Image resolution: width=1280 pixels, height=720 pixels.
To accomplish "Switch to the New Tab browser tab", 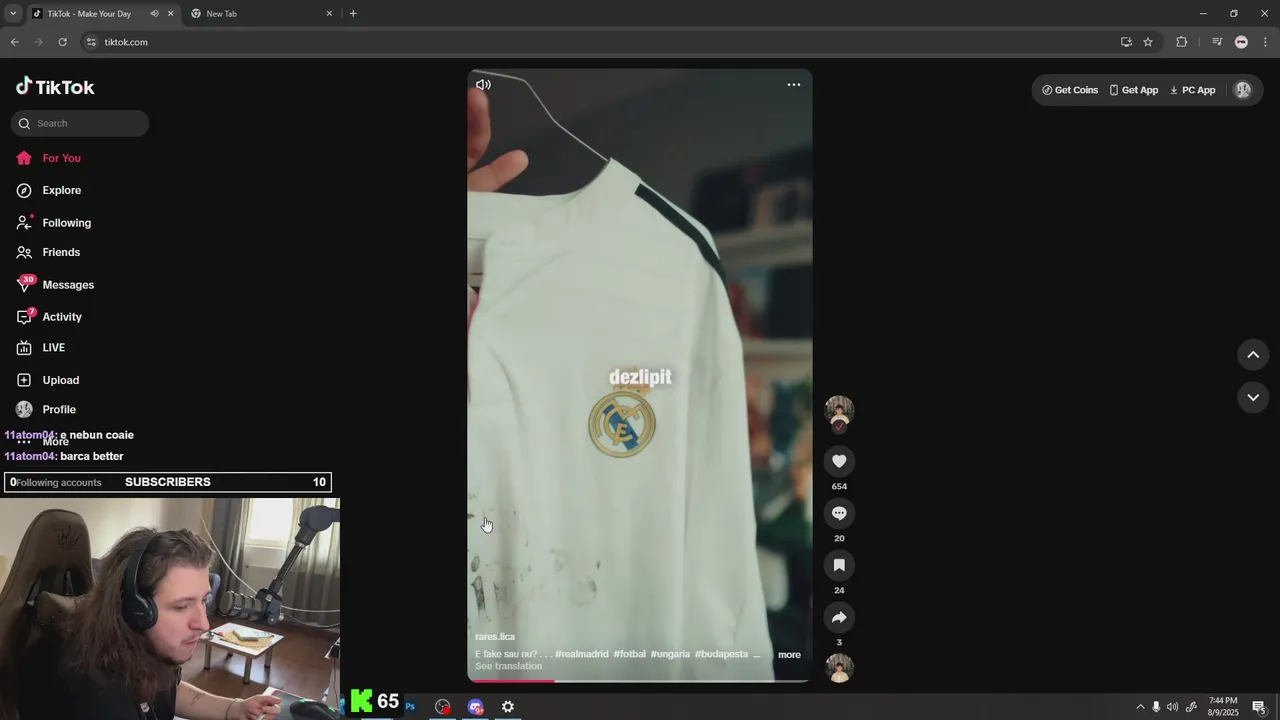I will coord(260,14).
